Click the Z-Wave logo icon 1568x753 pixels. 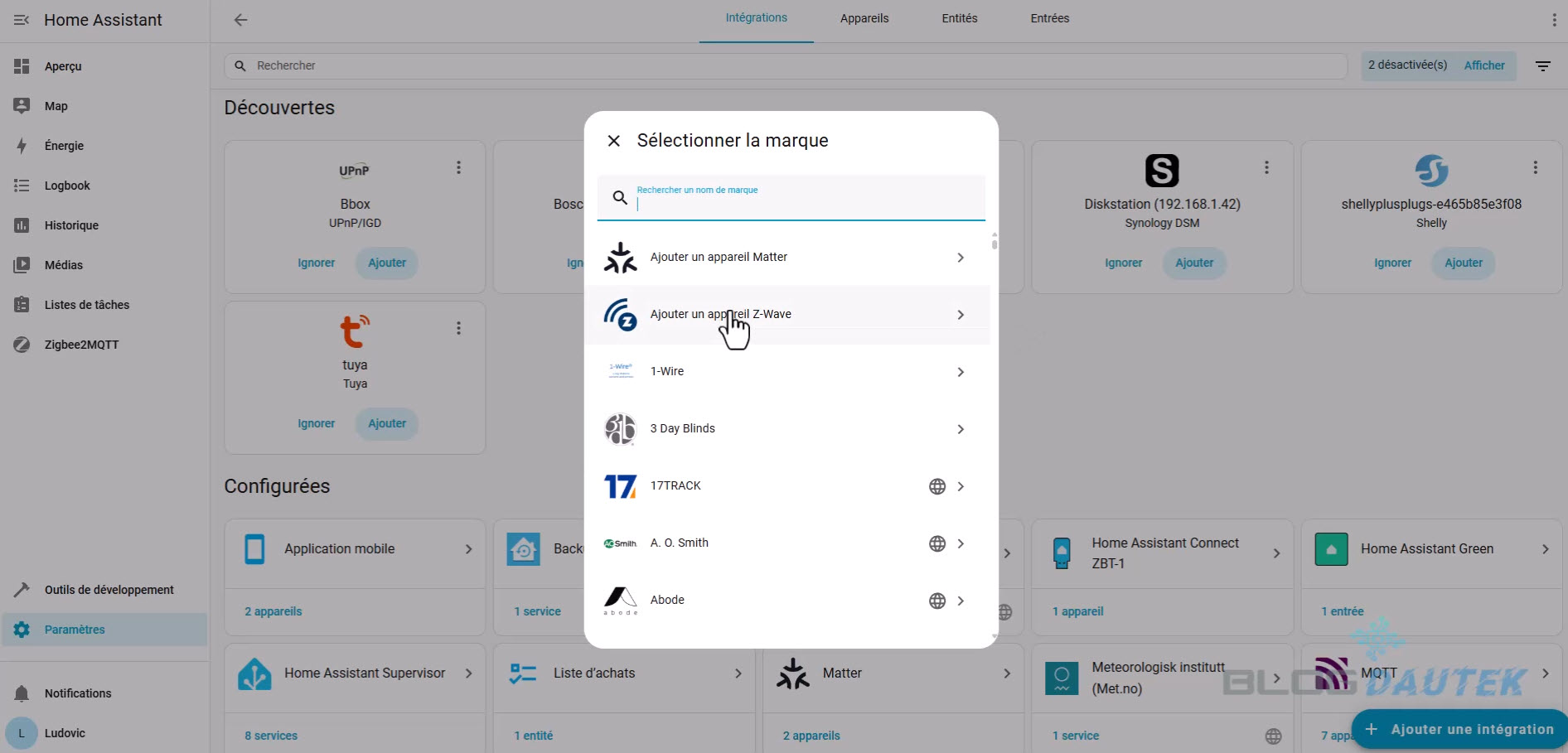[x=620, y=315]
